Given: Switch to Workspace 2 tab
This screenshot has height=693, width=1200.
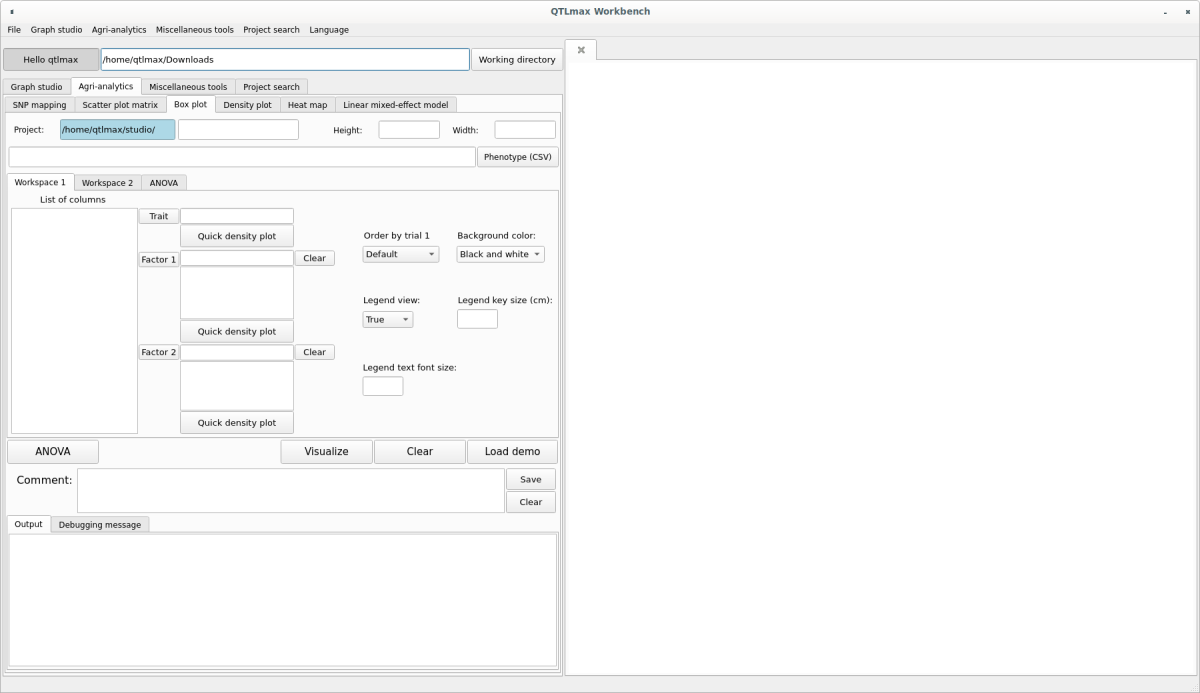Looking at the screenshot, I should point(107,183).
